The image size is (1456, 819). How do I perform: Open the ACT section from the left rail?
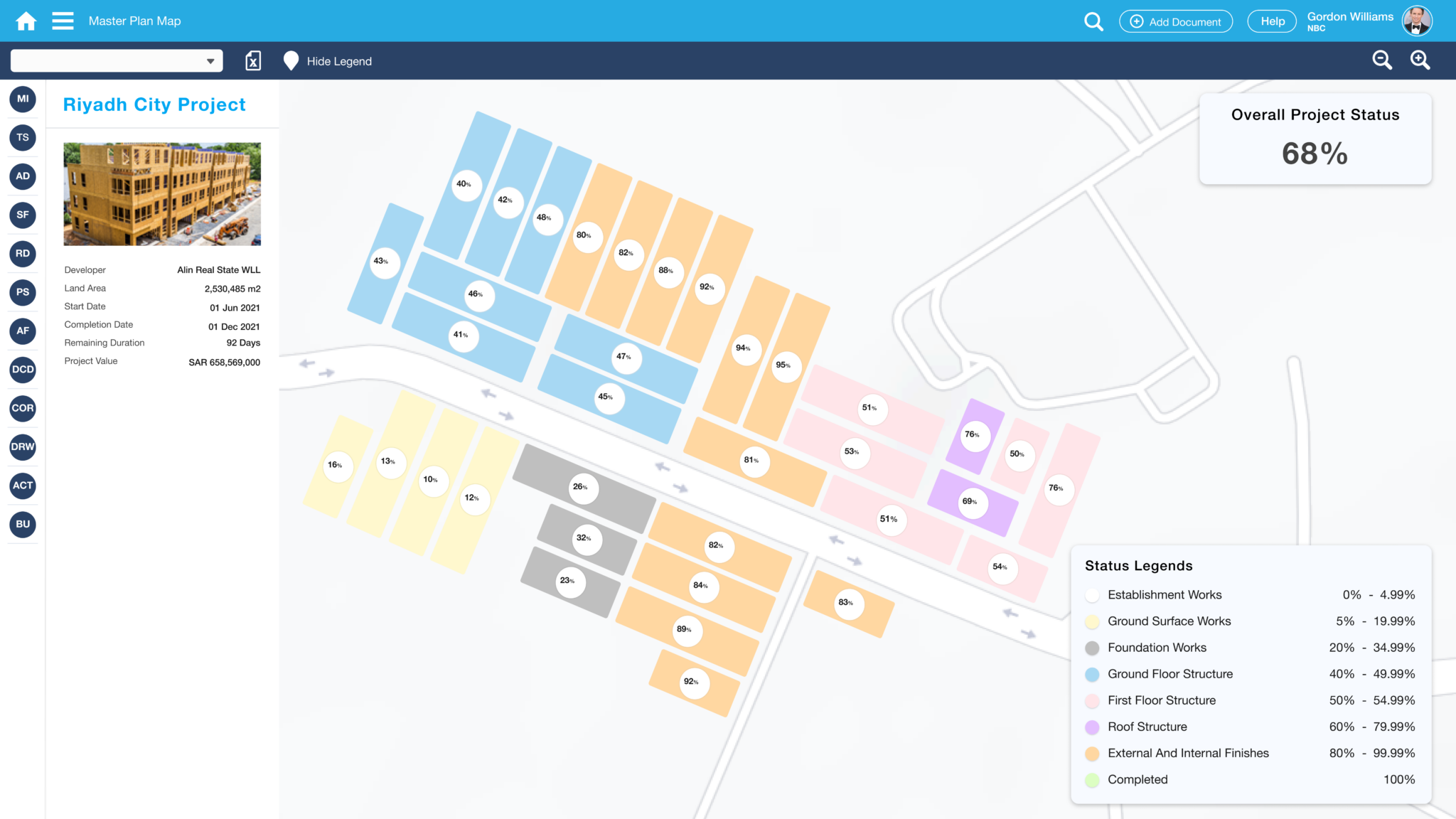click(x=22, y=486)
